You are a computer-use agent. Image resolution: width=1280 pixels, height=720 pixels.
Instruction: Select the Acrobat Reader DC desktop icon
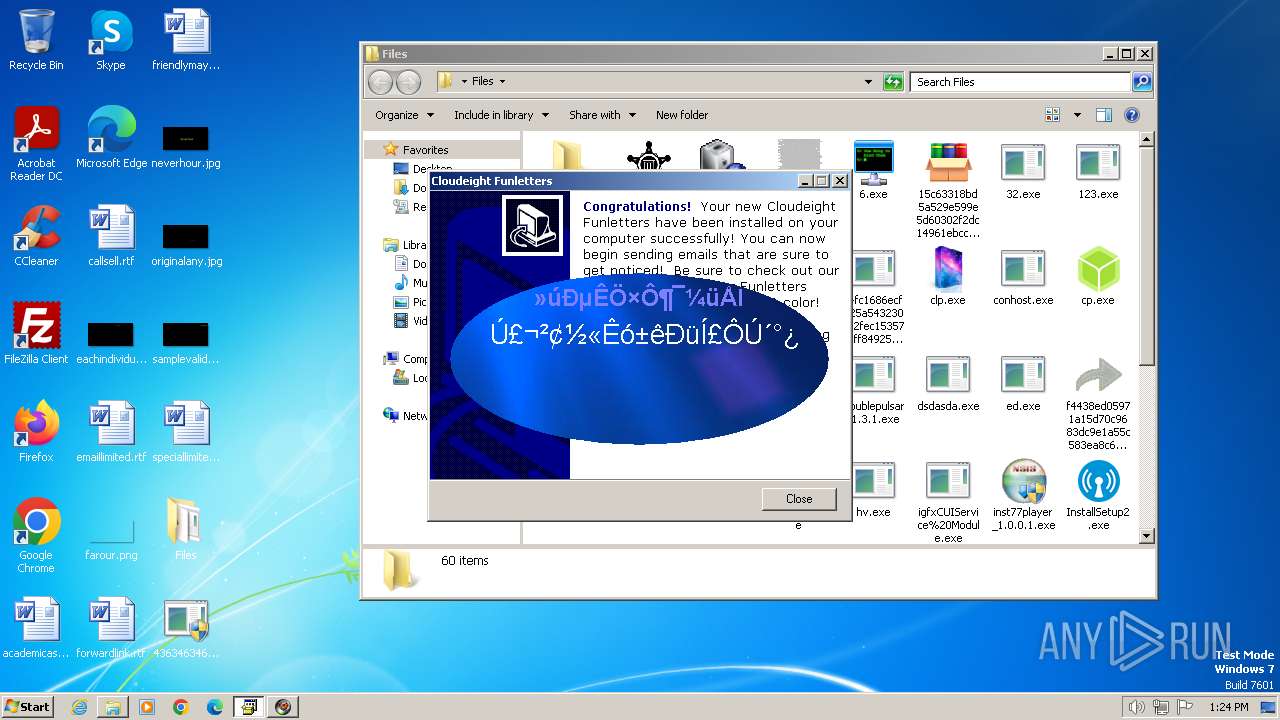pyautogui.click(x=36, y=144)
